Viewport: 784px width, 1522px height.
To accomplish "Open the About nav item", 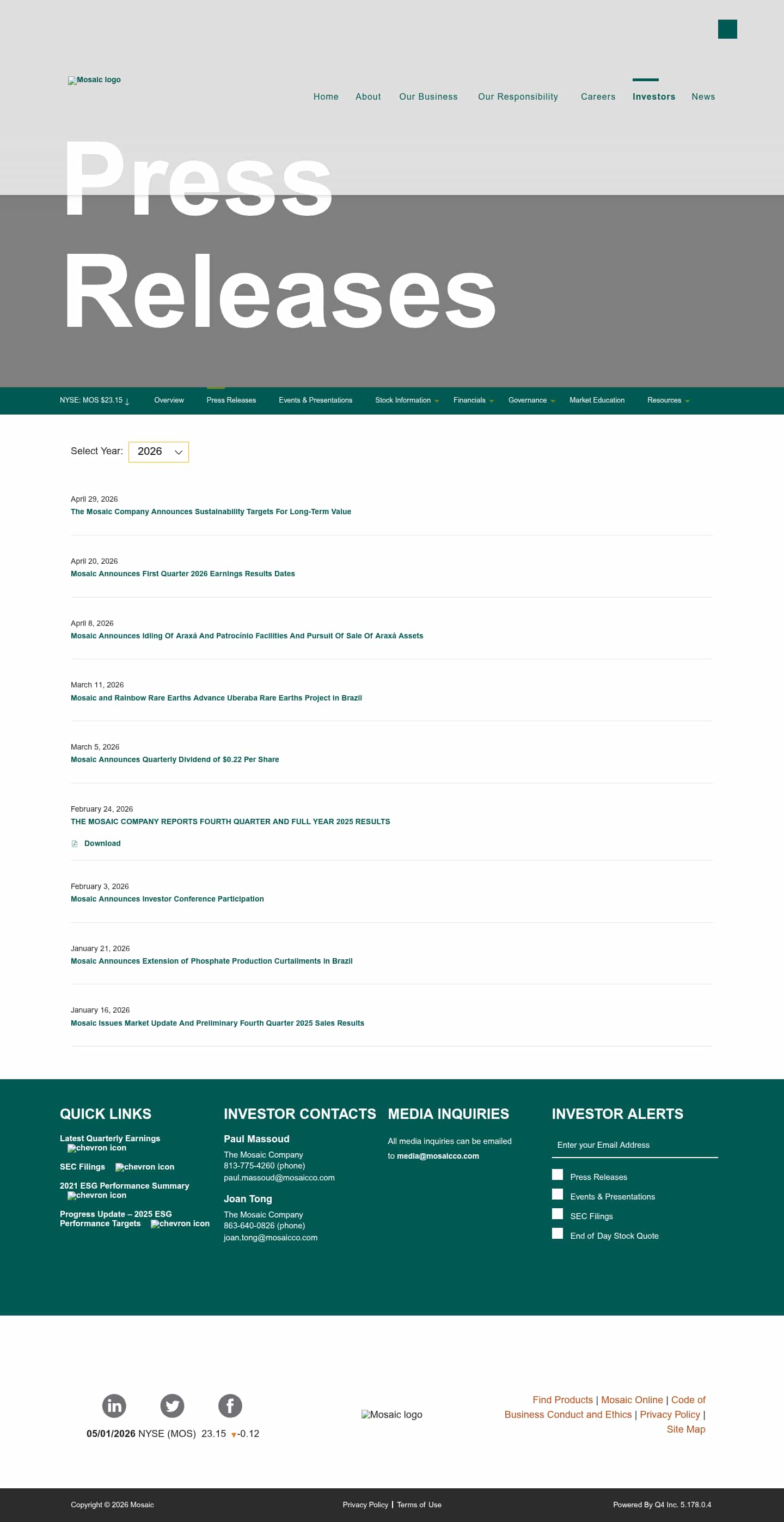I will [x=368, y=97].
